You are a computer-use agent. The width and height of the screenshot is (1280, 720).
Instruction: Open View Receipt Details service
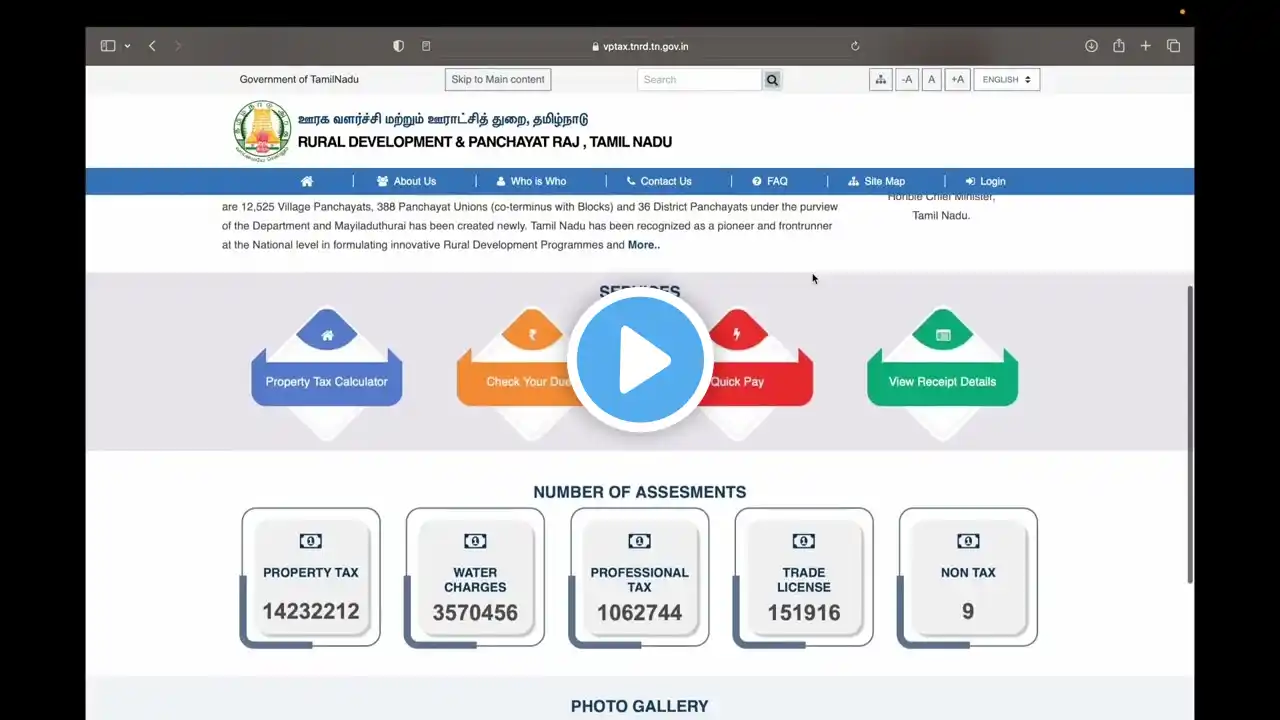coord(942,381)
